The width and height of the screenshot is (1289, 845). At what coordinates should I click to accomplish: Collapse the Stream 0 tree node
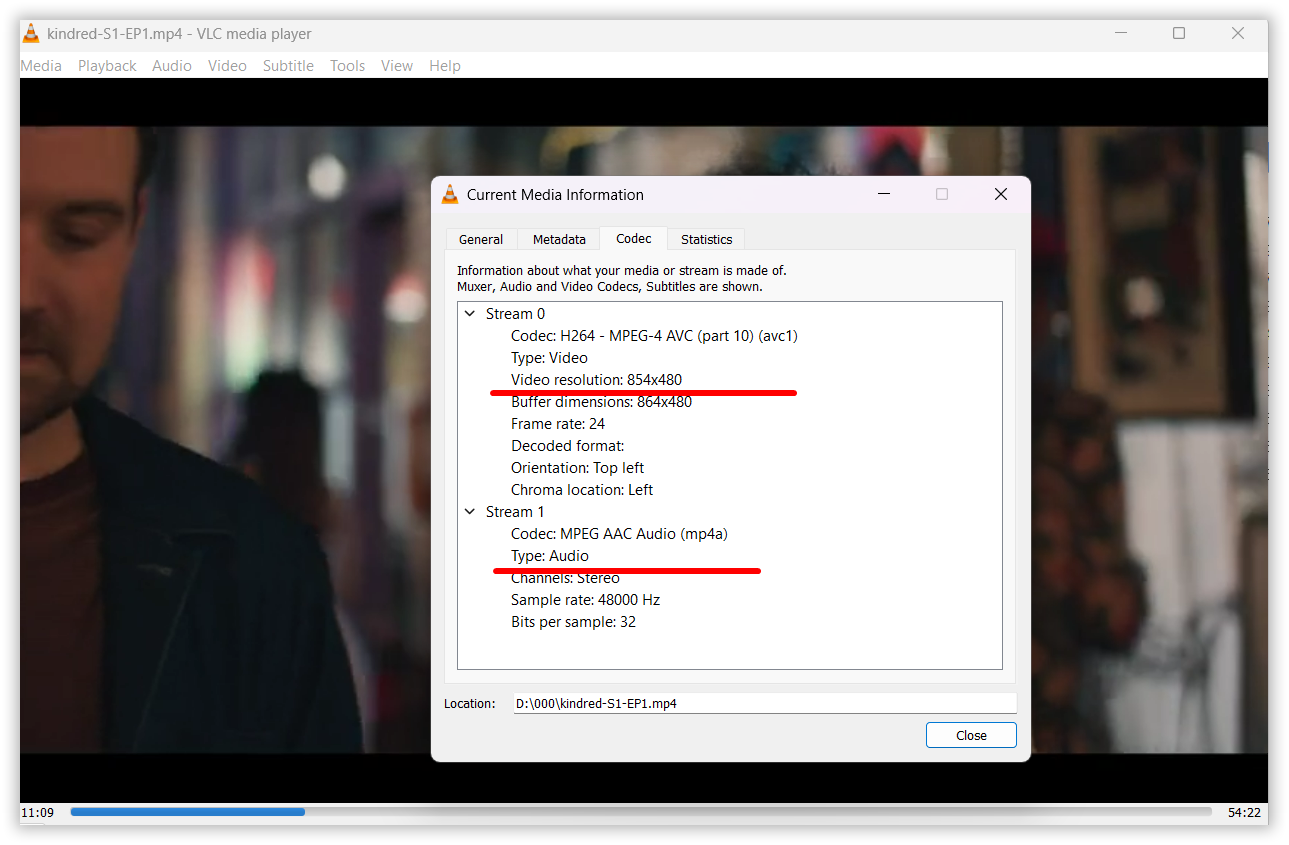point(470,313)
